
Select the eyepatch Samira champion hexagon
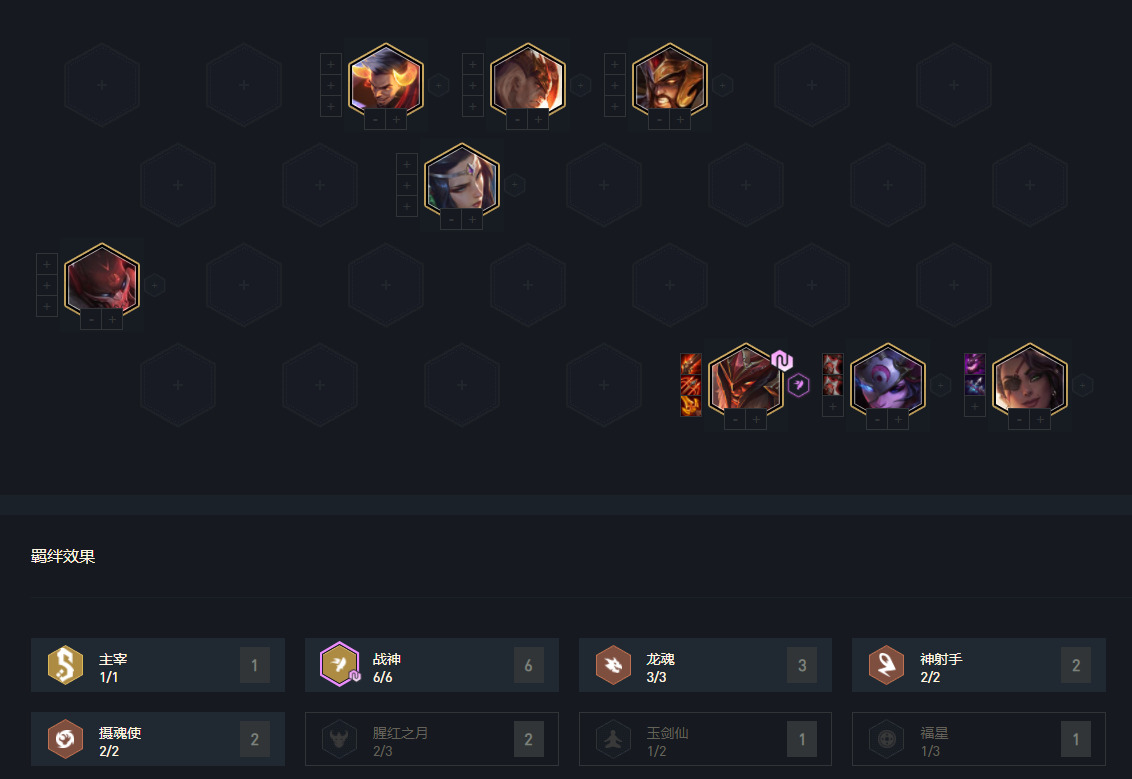tap(1029, 381)
